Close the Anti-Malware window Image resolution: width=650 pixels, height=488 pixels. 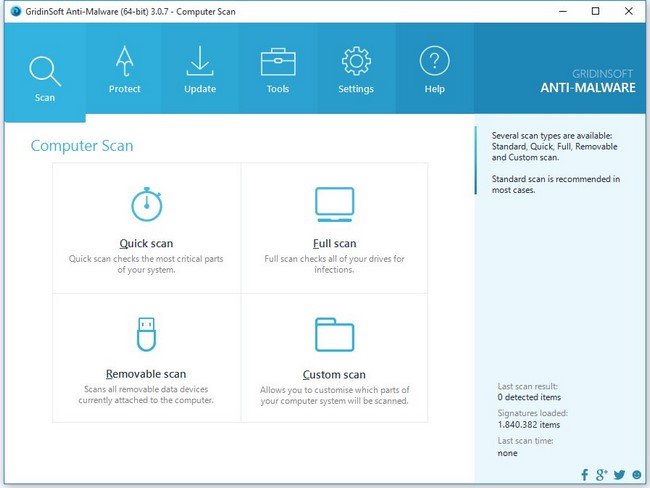(x=628, y=11)
